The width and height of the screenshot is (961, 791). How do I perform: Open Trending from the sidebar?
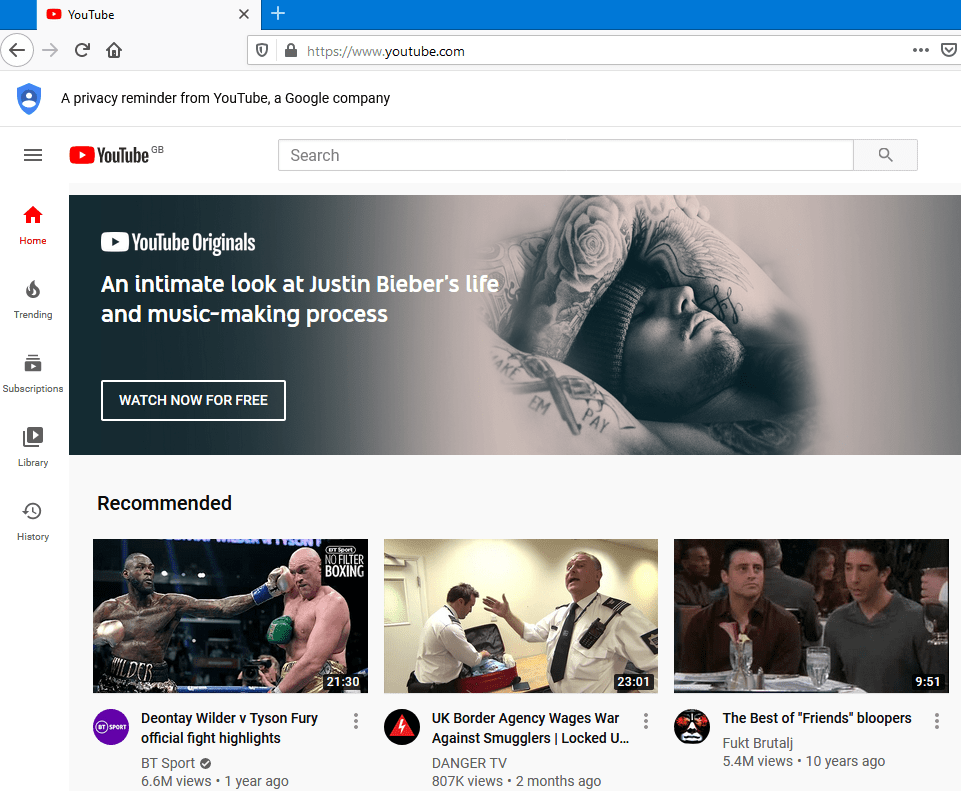click(33, 299)
